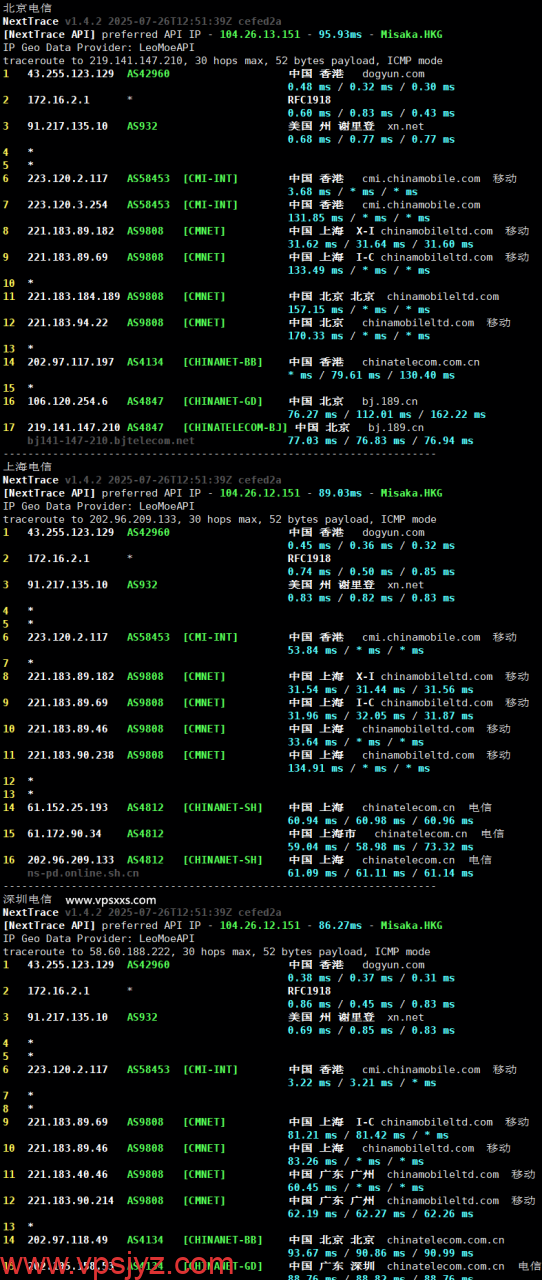The width and height of the screenshot is (542, 1280).
Task: Click the '130.40 ms' value
Action: click(427, 375)
